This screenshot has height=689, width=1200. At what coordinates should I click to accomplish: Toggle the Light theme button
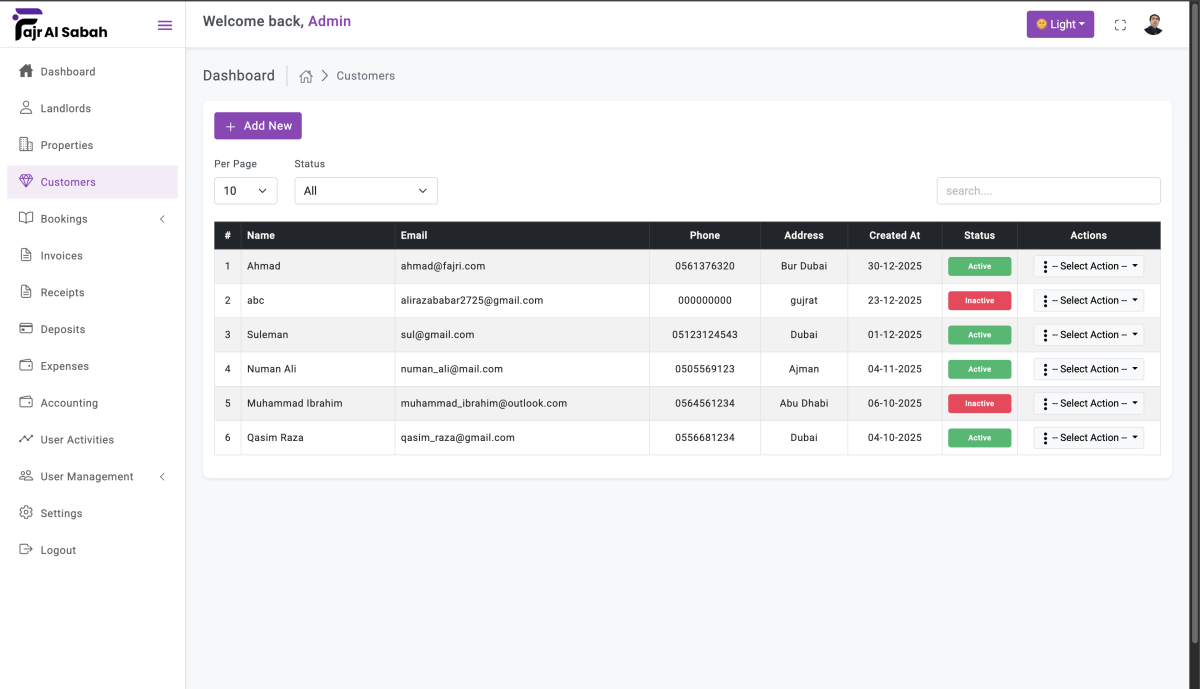[x=1060, y=25]
